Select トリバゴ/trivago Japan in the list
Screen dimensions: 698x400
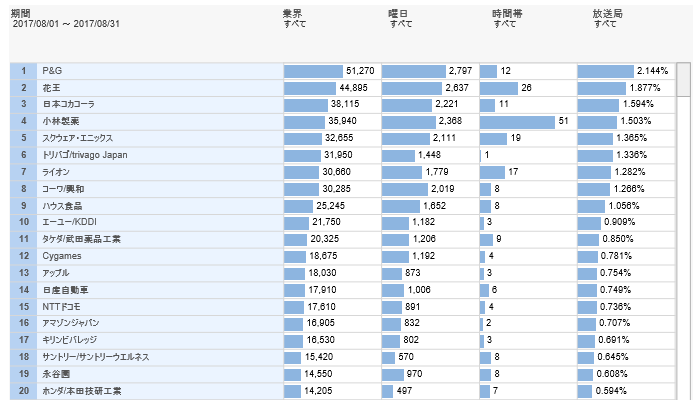86,154
